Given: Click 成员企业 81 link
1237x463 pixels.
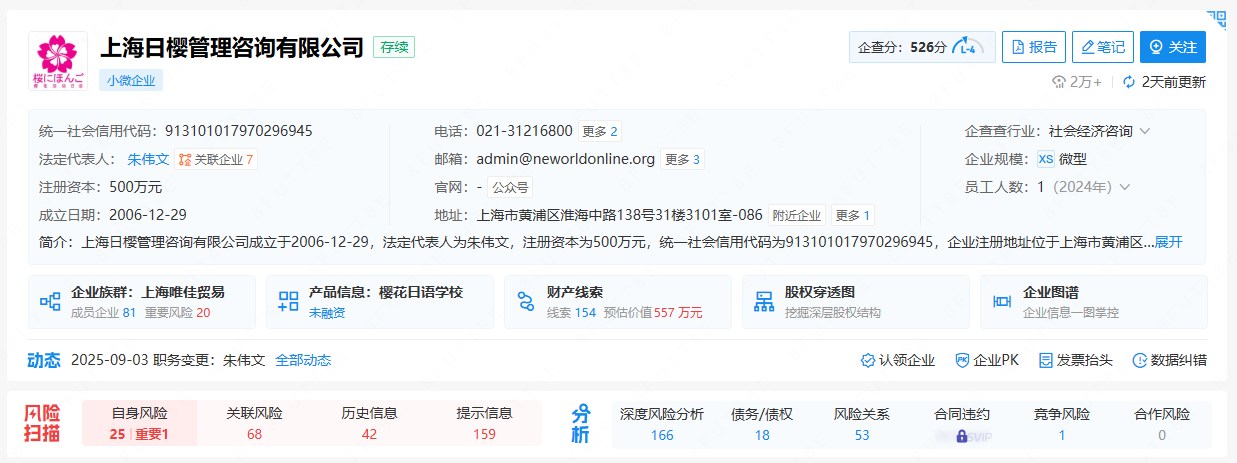Looking at the screenshot, I should (103, 313).
